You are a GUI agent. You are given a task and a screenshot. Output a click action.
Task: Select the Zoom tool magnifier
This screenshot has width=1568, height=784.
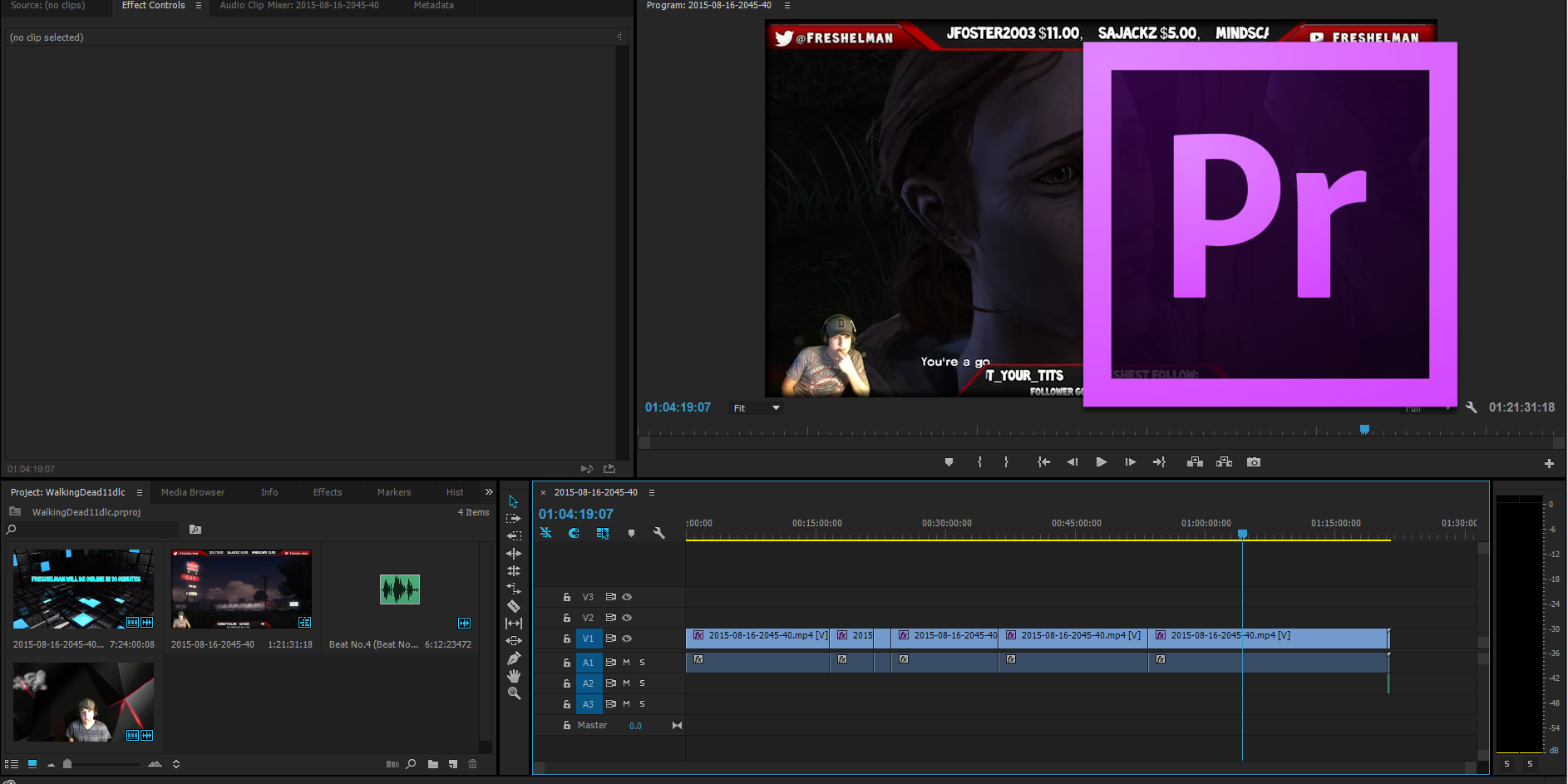[x=514, y=693]
